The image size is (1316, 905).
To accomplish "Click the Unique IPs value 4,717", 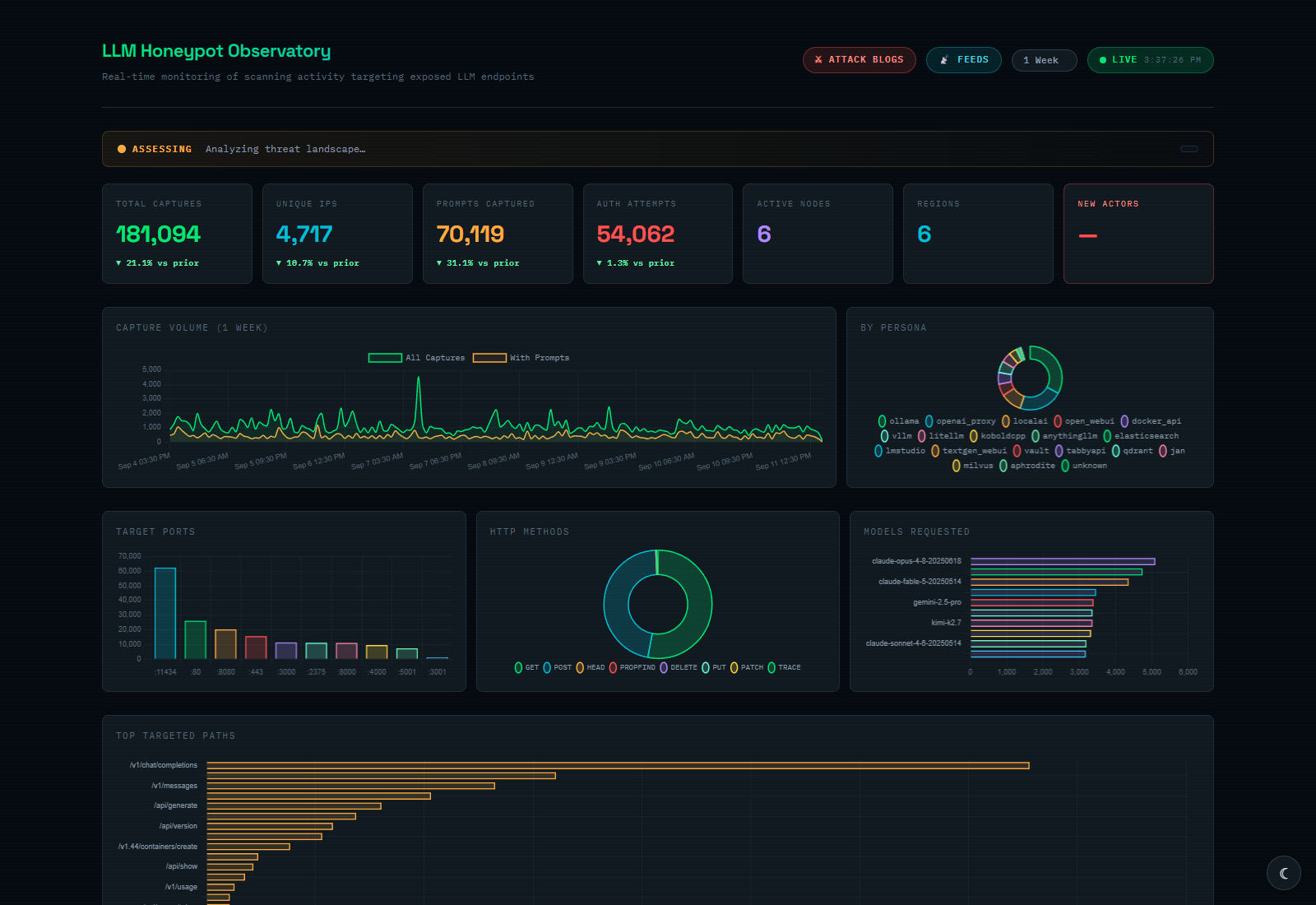I will pyautogui.click(x=304, y=234).
